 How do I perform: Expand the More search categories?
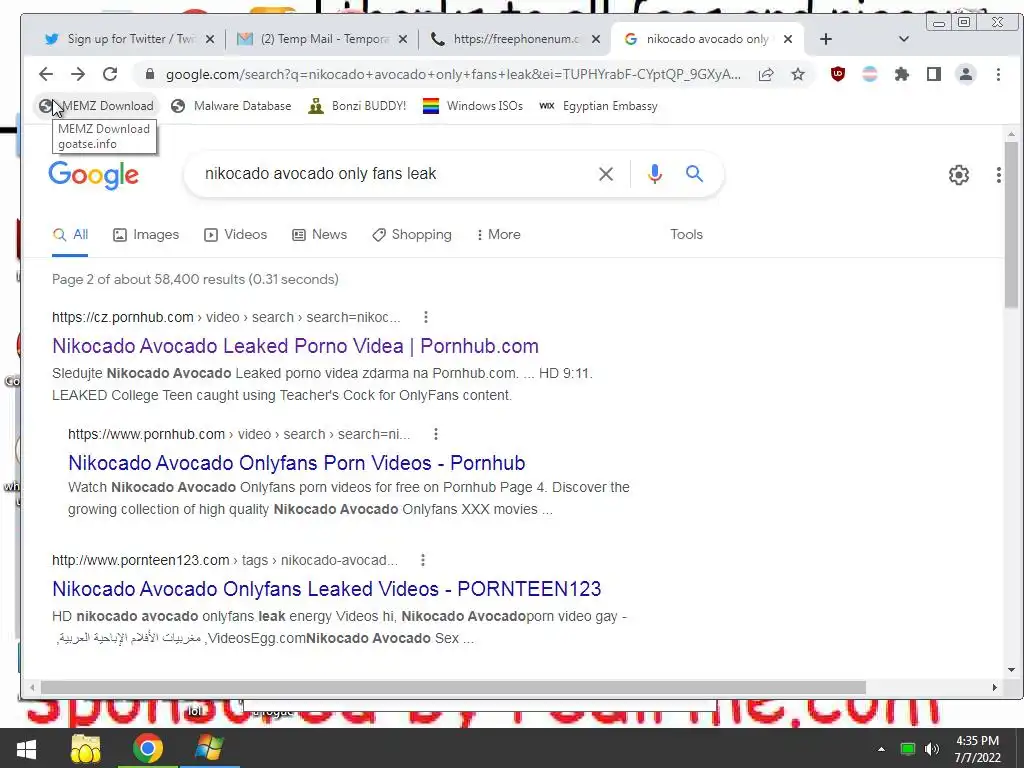(498, 234)
